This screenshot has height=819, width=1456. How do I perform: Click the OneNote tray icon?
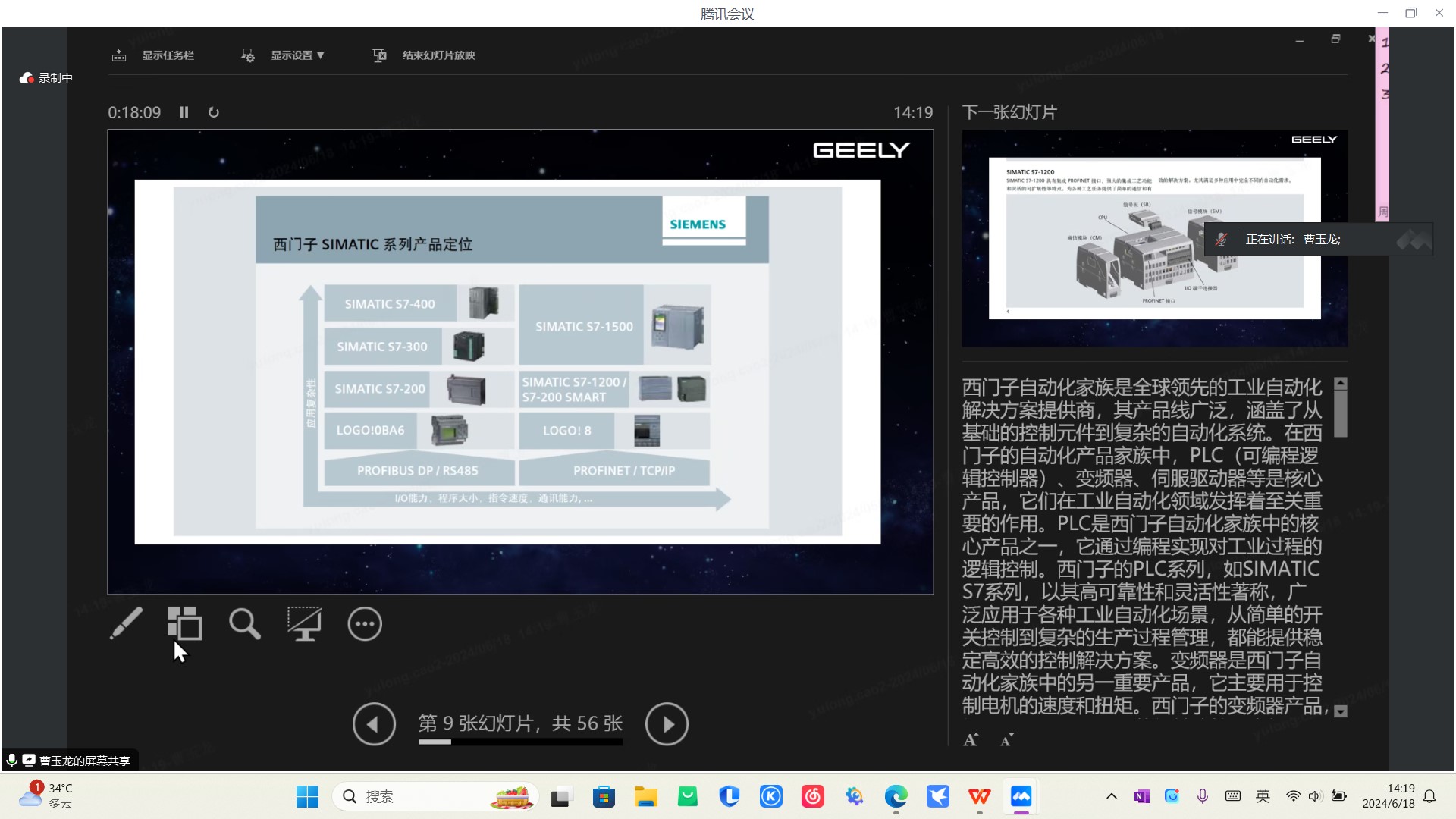click(x=1141, y=796)
